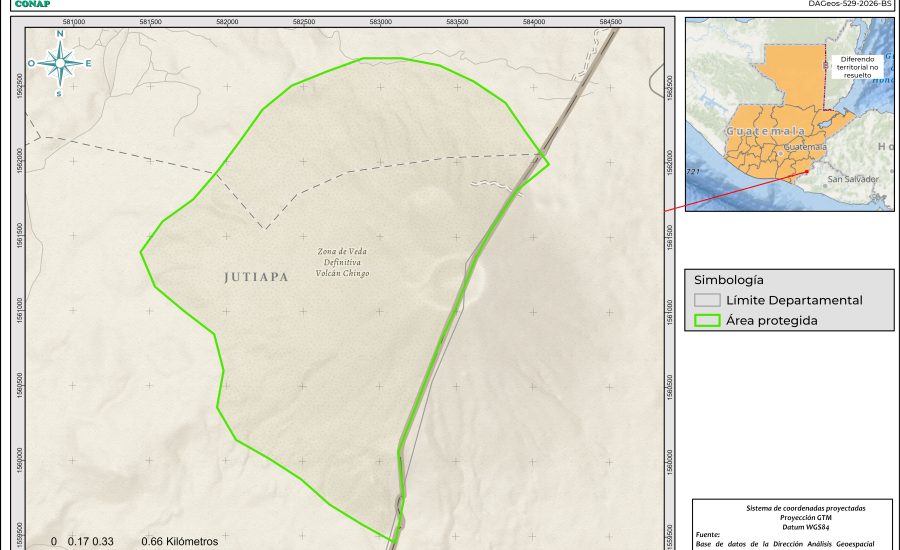Click the compass rose north arrow
Screen dimensions: 900x550
pyautogui.click(x=60, y=63)
